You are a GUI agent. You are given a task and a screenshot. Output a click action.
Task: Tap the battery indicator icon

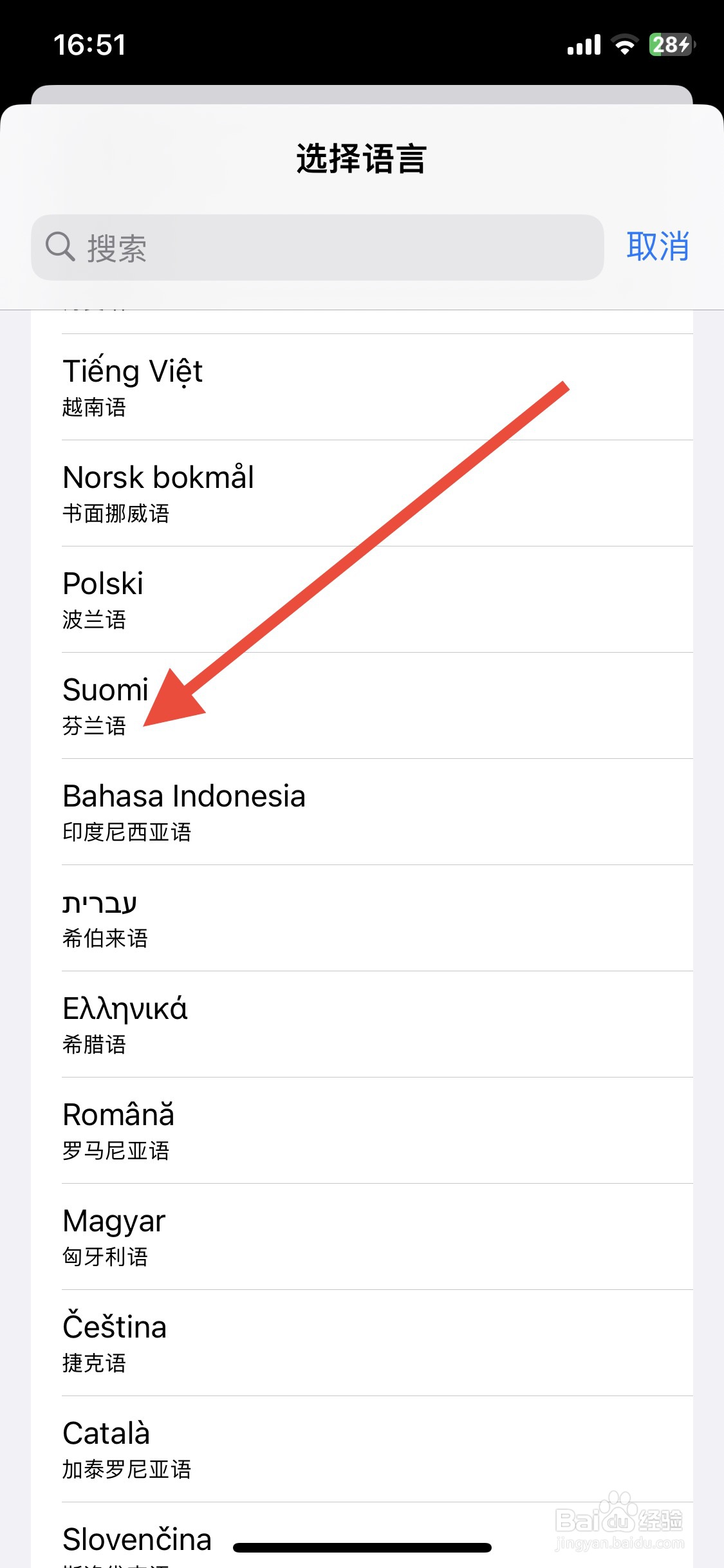click(x=671, y=44)
